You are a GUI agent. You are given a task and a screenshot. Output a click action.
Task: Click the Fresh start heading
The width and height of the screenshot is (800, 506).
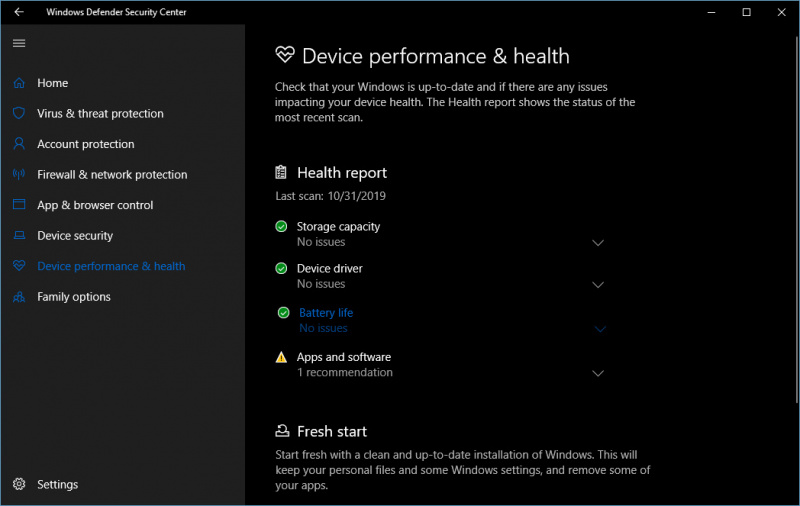(x=332, y=432)
